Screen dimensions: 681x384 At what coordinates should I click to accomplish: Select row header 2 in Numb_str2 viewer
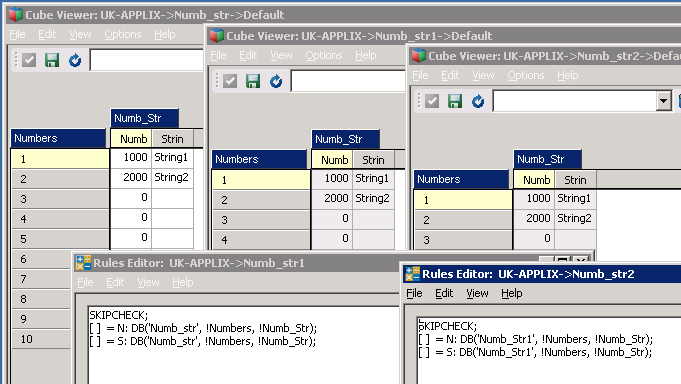463,220
